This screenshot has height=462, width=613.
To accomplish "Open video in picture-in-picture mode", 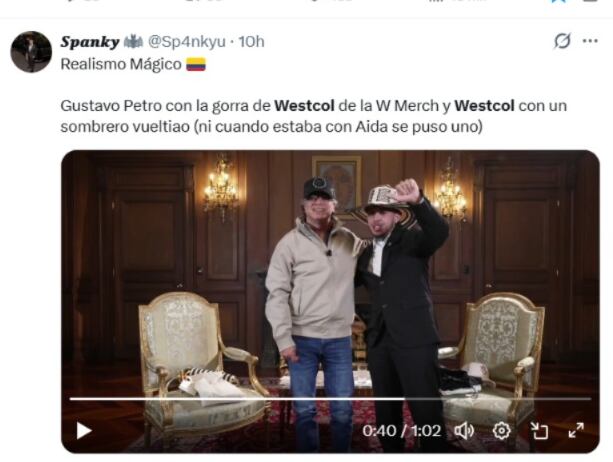I will coord(539,431).
